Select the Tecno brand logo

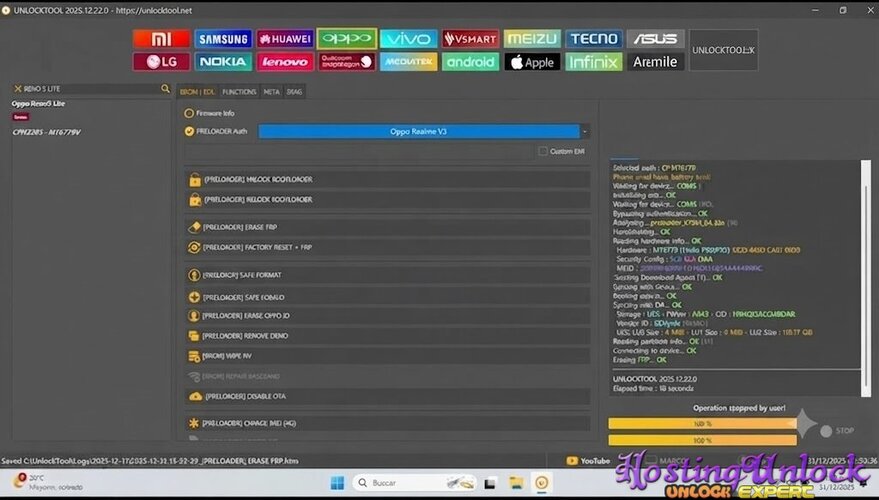click(594, 39)
